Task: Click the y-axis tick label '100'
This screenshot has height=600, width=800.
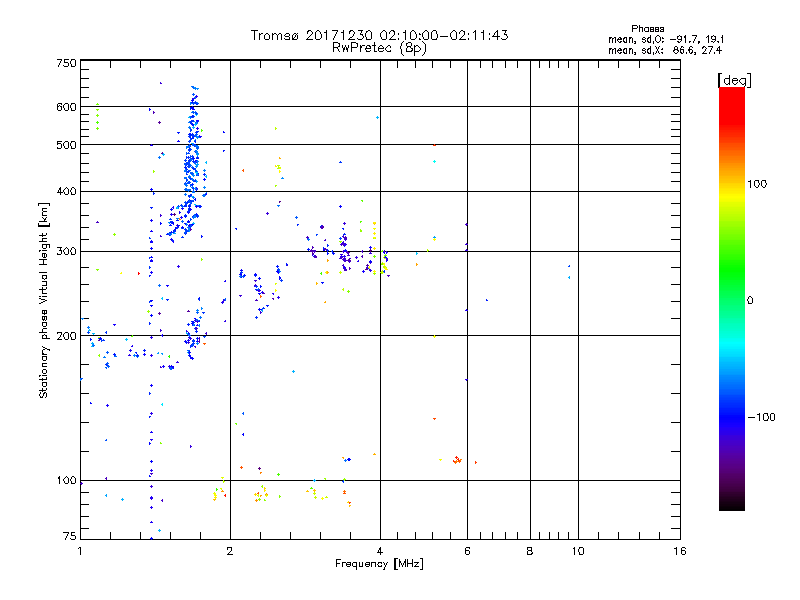Action: (66, 481)
